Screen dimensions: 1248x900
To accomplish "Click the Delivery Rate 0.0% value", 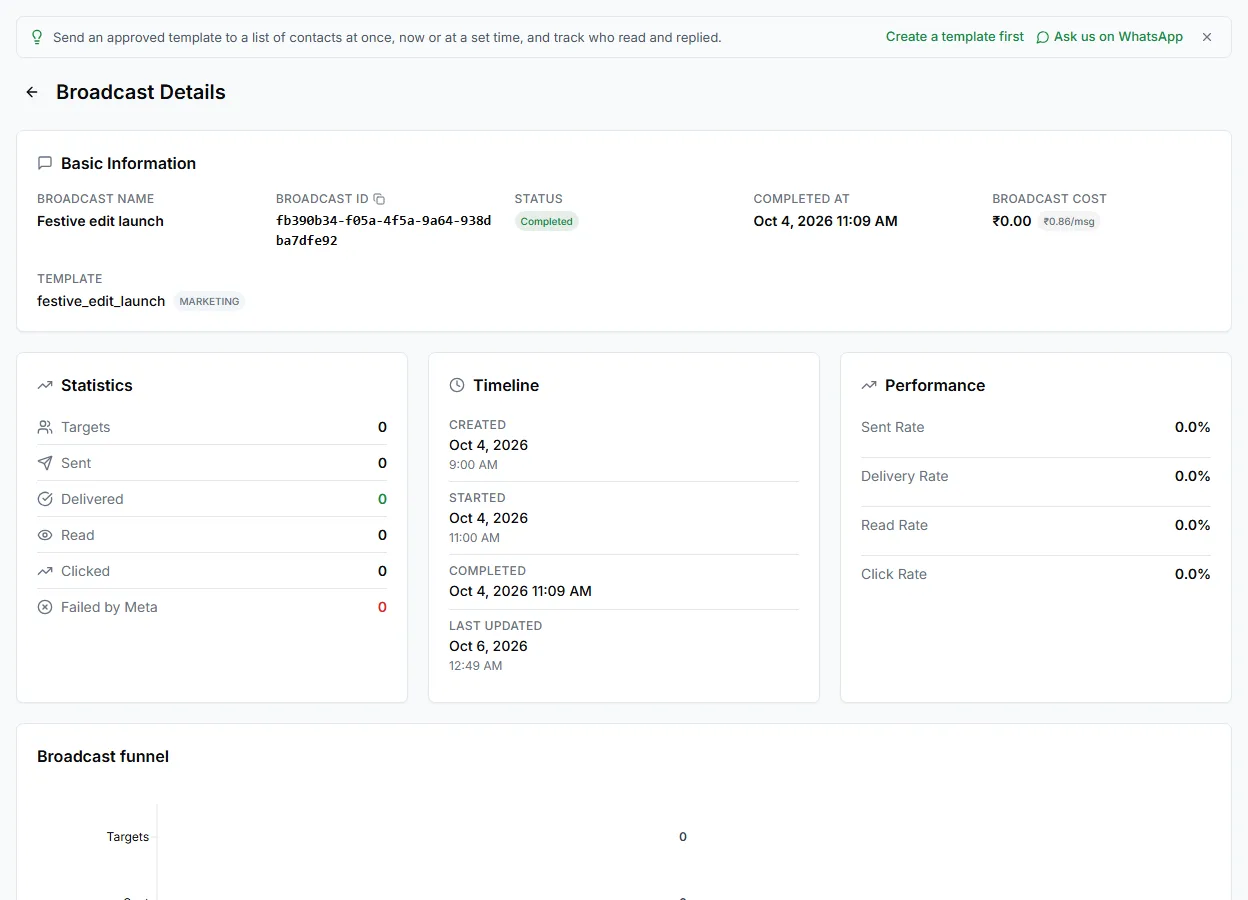I will [x=1192, y=476].
